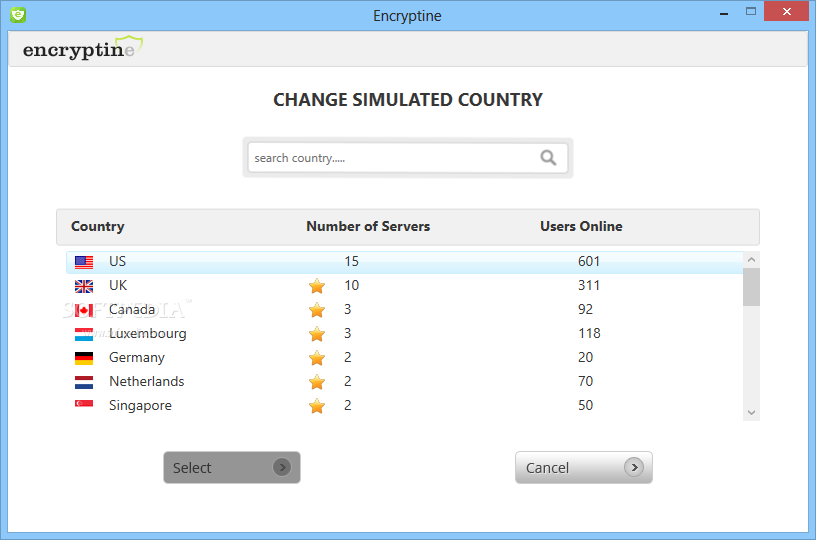Screen dimensions: 816x540
Task: Click the Luxembourg flag icon
Action: pyautogui.click(x=84, y=335)
